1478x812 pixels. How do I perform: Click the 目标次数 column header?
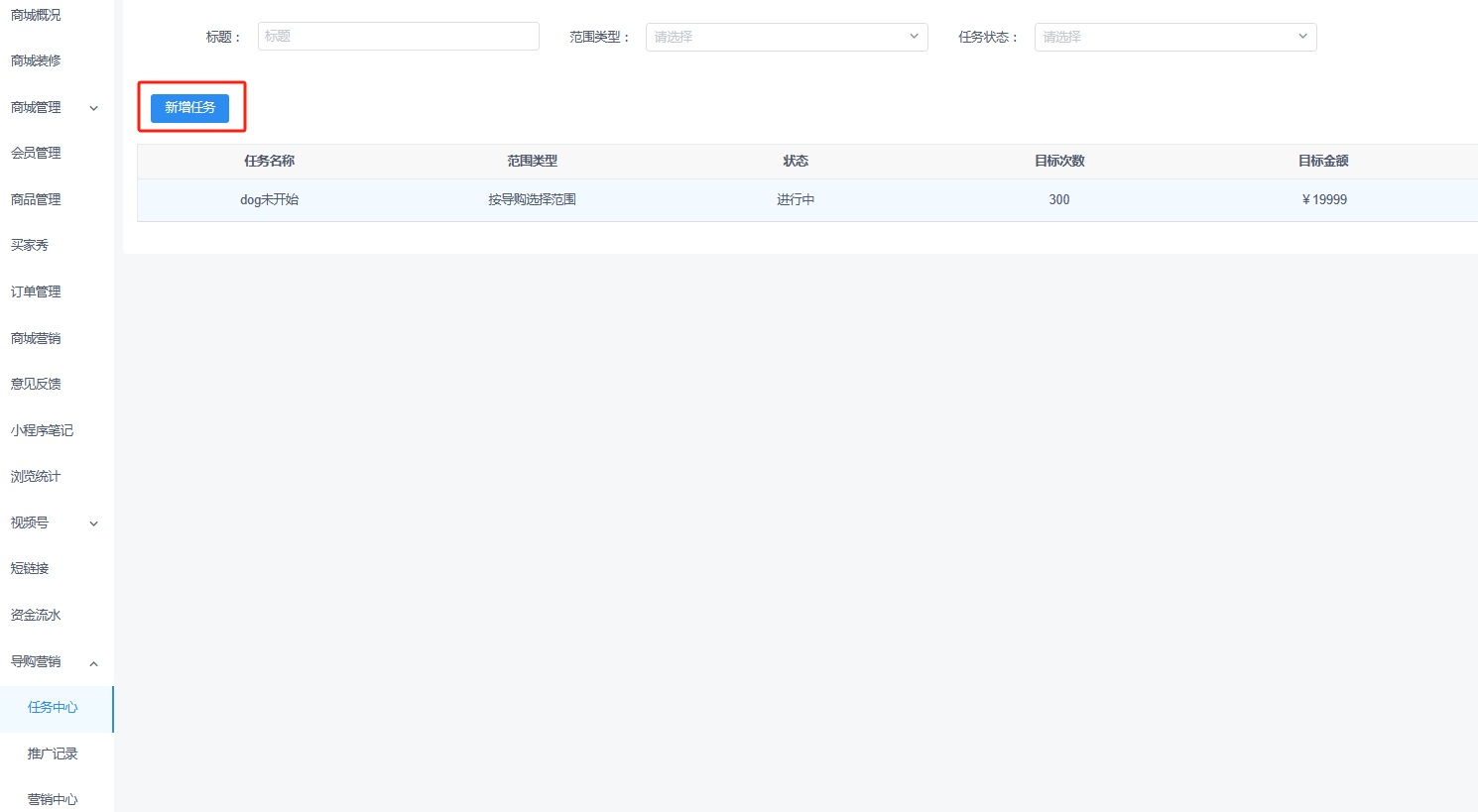tap(1059, 161)
